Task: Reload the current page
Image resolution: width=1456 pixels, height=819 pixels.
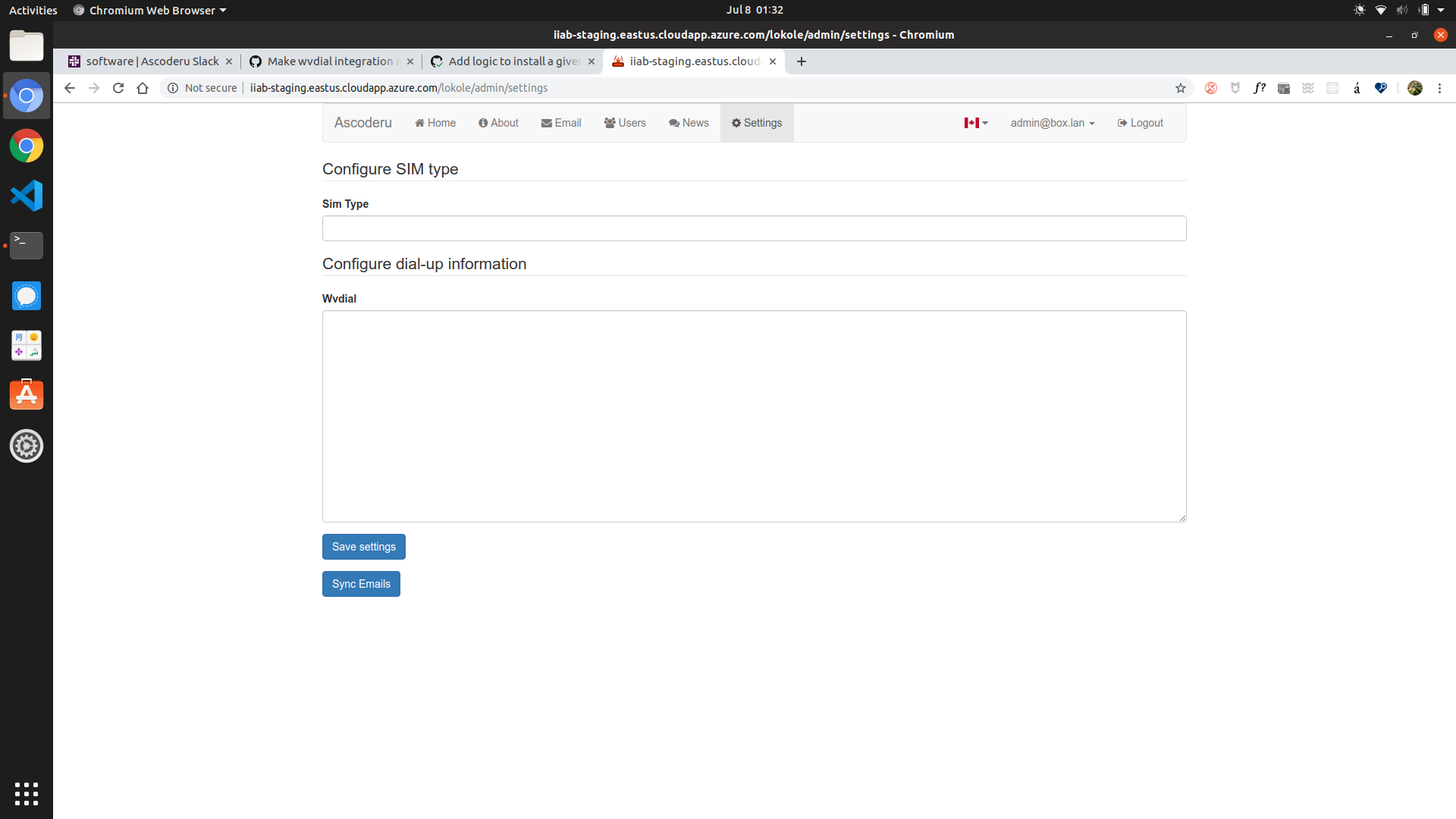Action: tap(118, 88)
